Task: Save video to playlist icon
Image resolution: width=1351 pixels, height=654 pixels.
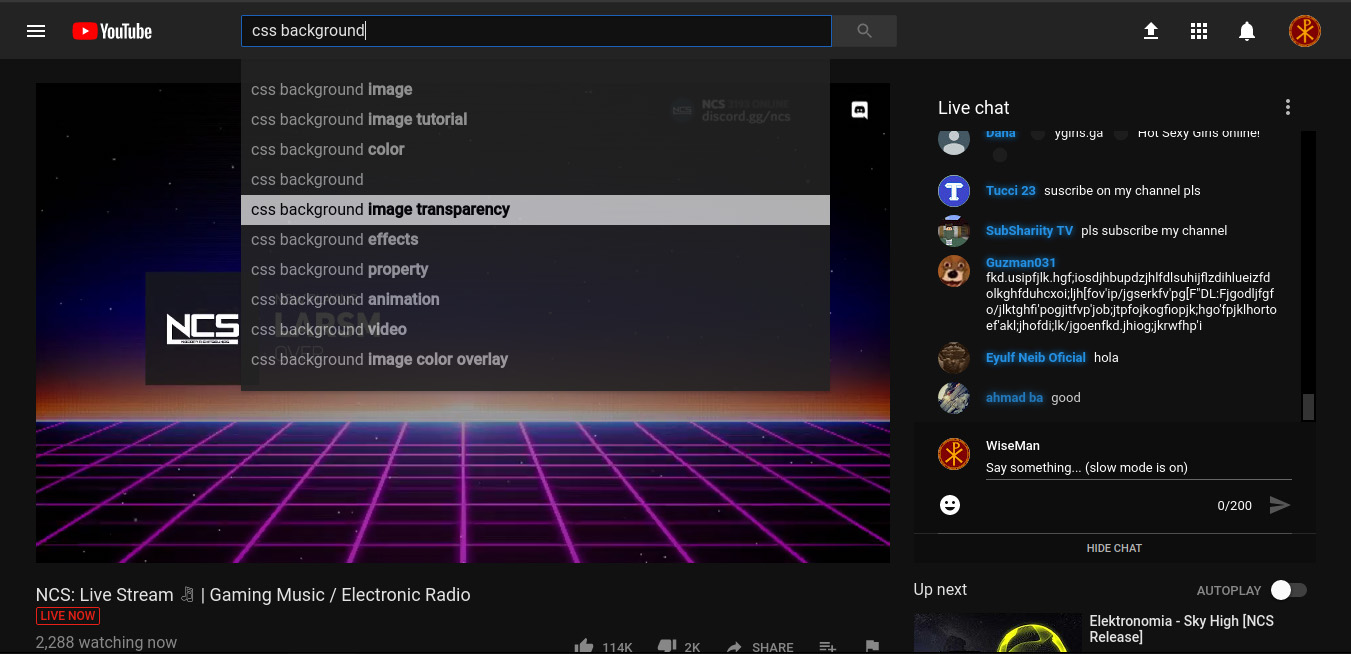Action: pos(828,646)
